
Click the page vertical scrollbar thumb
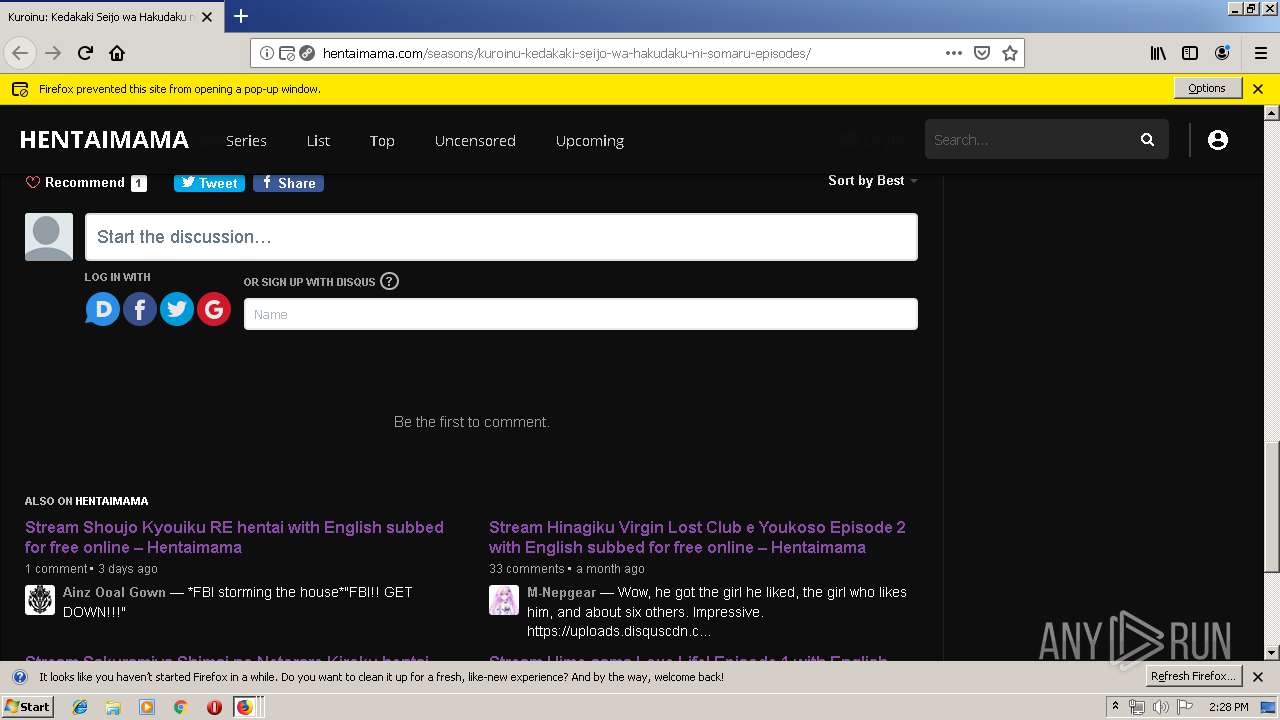tap(1271, 507)
